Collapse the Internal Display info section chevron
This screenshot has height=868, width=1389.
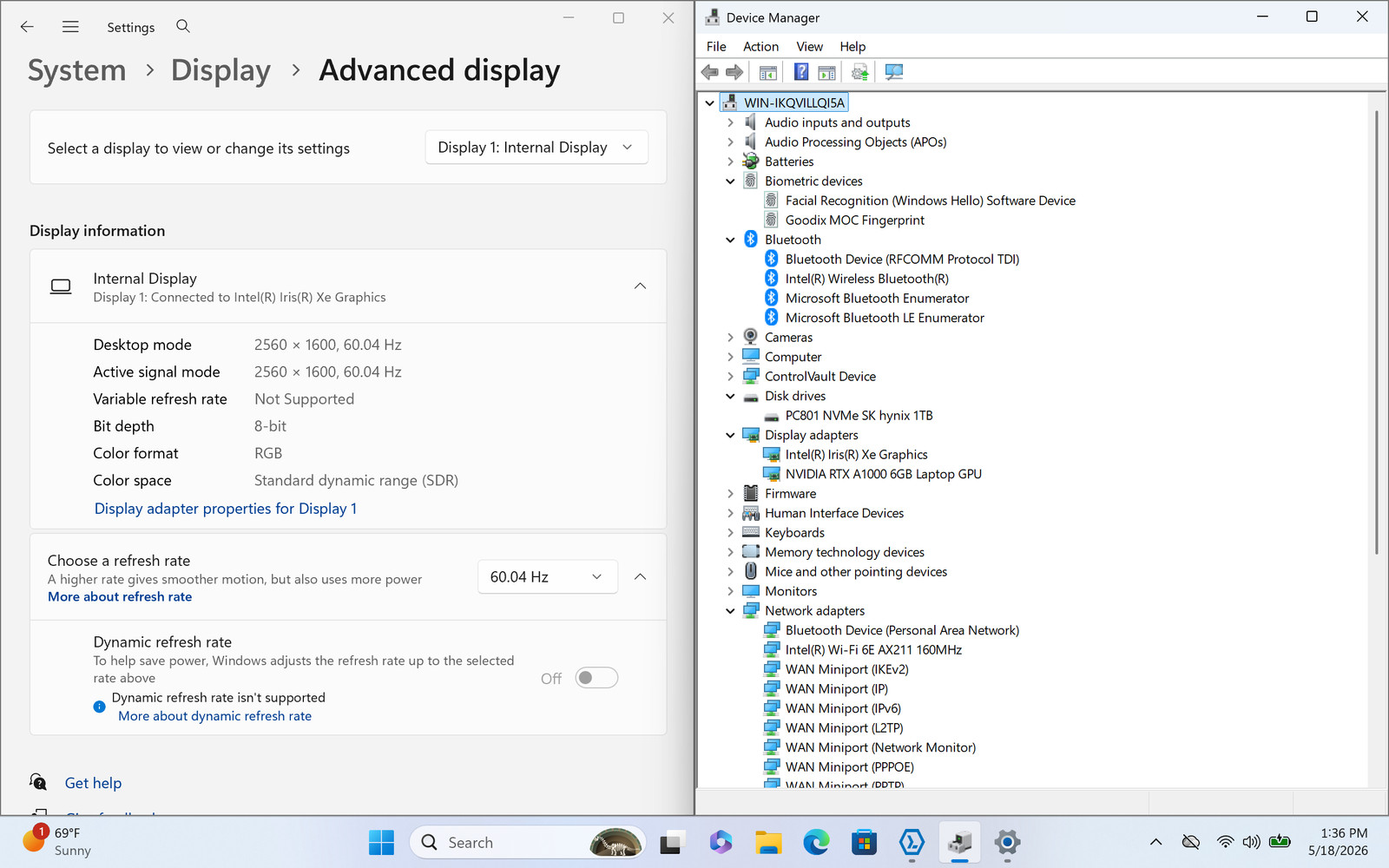point(640,286)
